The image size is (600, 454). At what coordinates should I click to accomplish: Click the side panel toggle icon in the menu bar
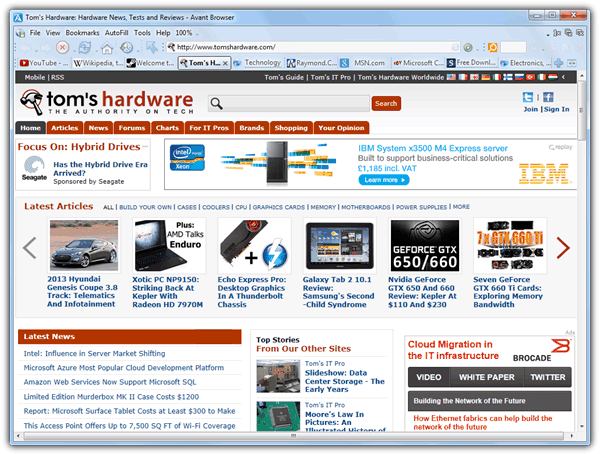click(x=557, y=33)
